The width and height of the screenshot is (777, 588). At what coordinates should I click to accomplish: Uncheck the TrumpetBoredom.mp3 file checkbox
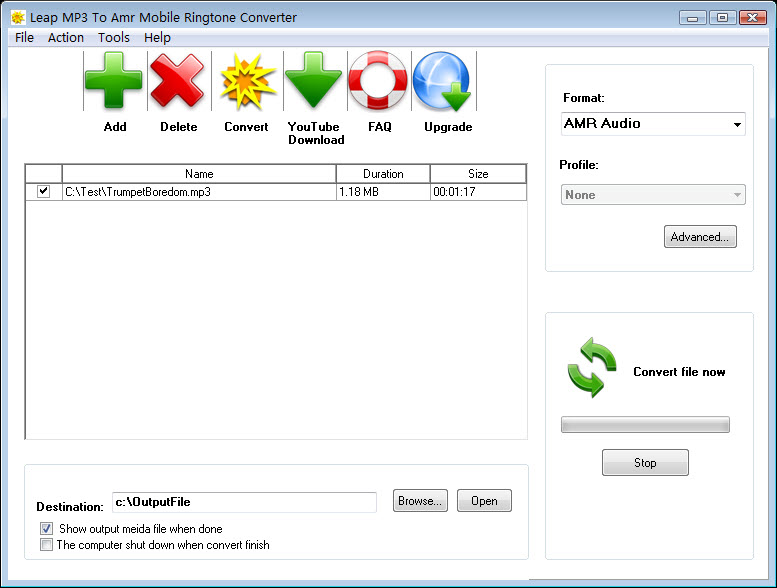(44, 191)
